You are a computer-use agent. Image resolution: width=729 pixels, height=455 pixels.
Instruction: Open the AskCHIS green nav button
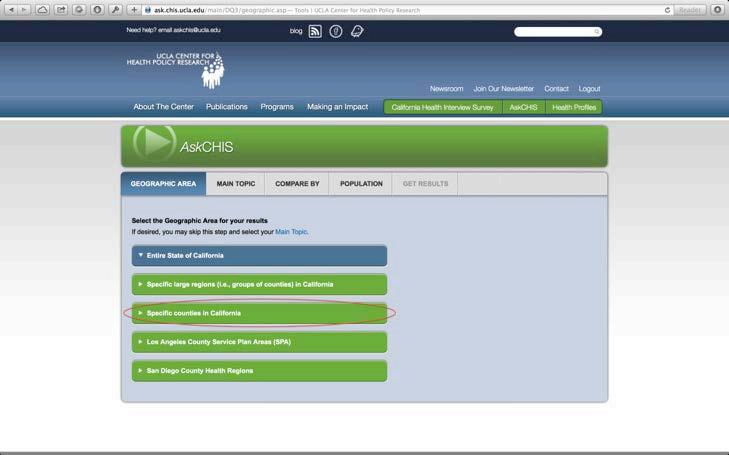coord(523,107)
